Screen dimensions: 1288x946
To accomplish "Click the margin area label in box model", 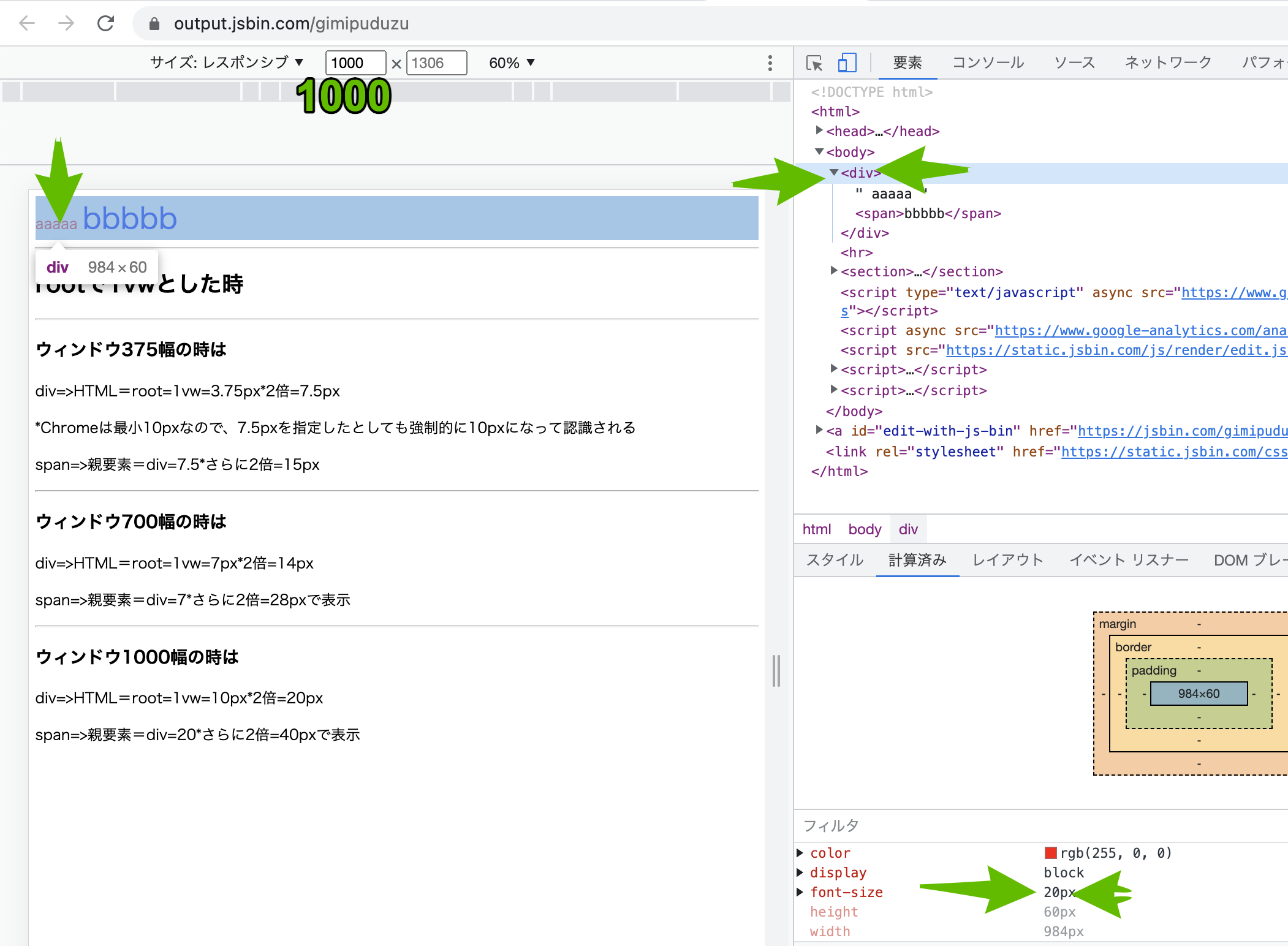I will [x=1117, y=624].
